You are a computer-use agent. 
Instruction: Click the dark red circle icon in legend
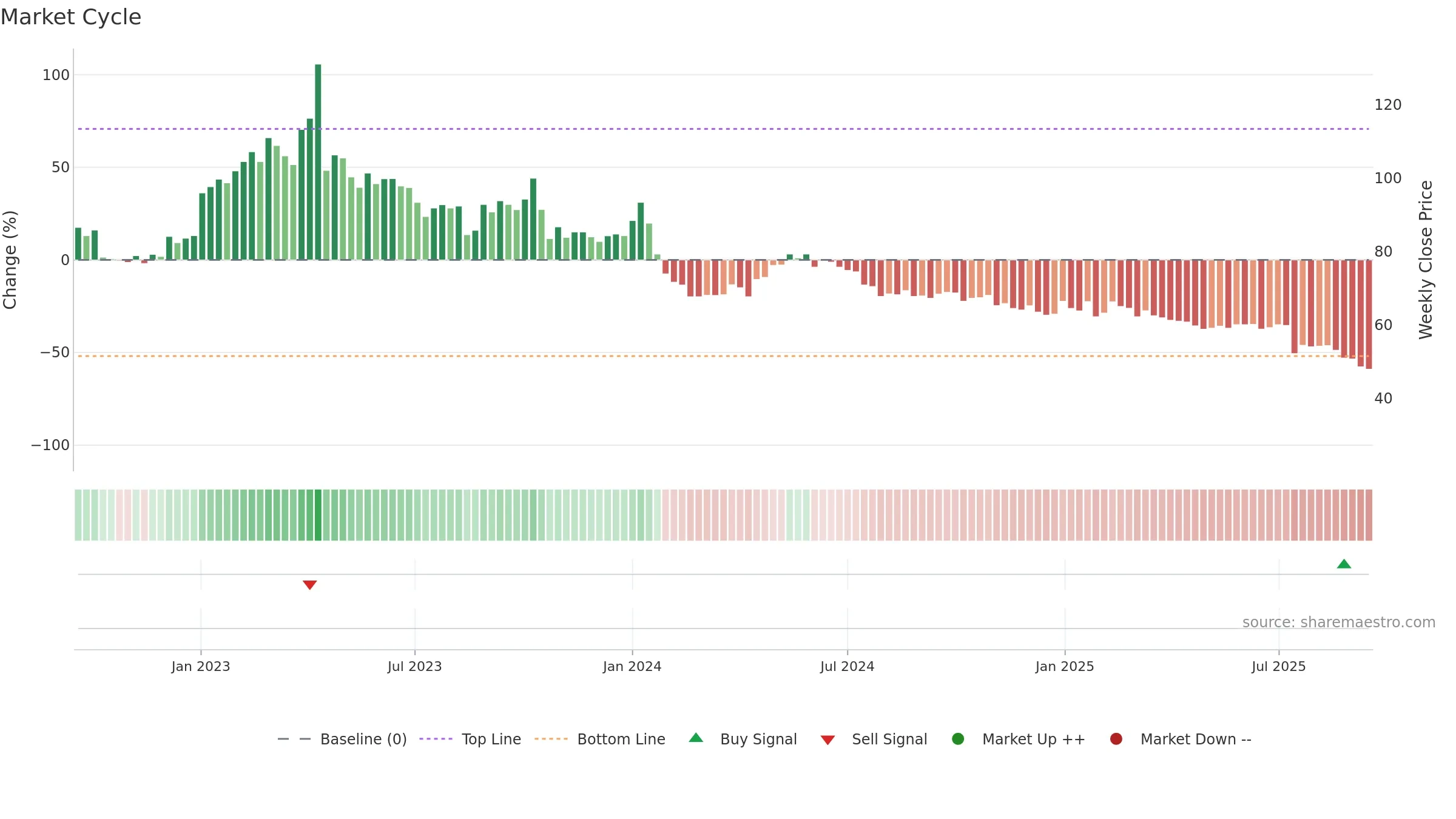pyautogui.click(x=1116, y=739)
